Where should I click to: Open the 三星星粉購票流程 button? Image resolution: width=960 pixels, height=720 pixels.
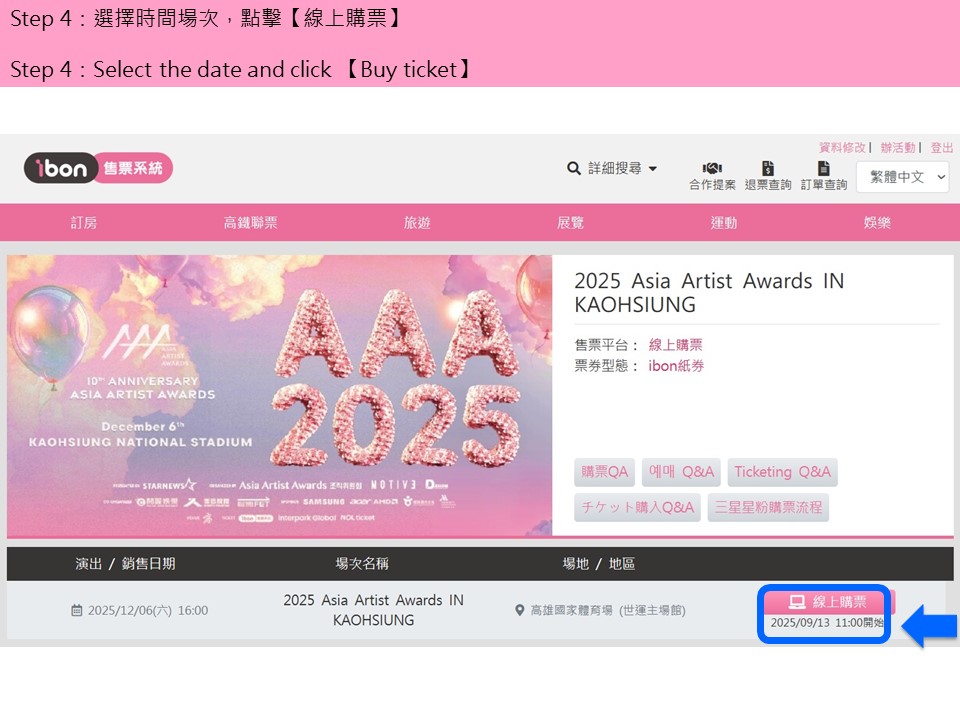pyautogui.click(x=768, y=507)
